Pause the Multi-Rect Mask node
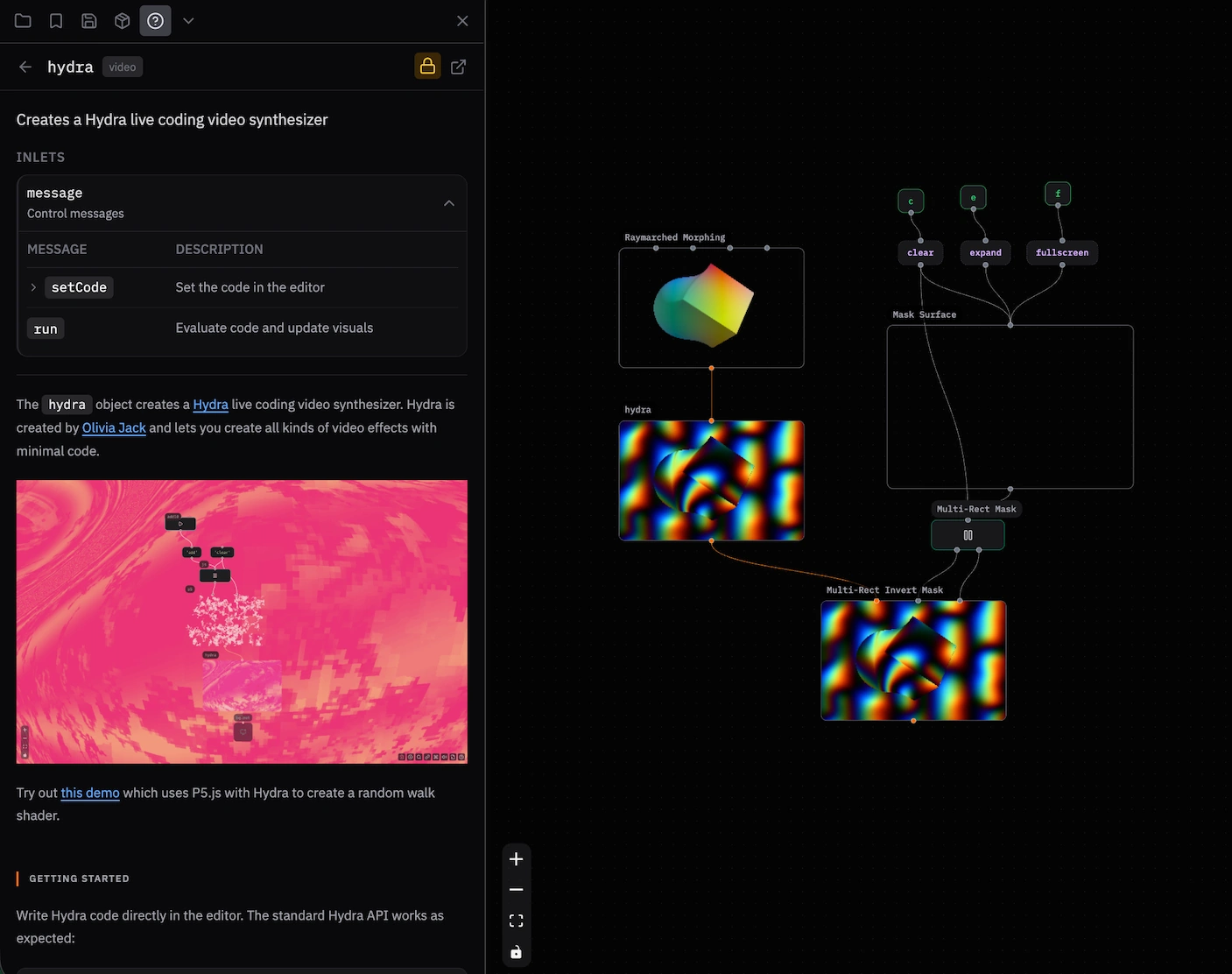The height and width of the screenshot is (974, 1232). 968,535
